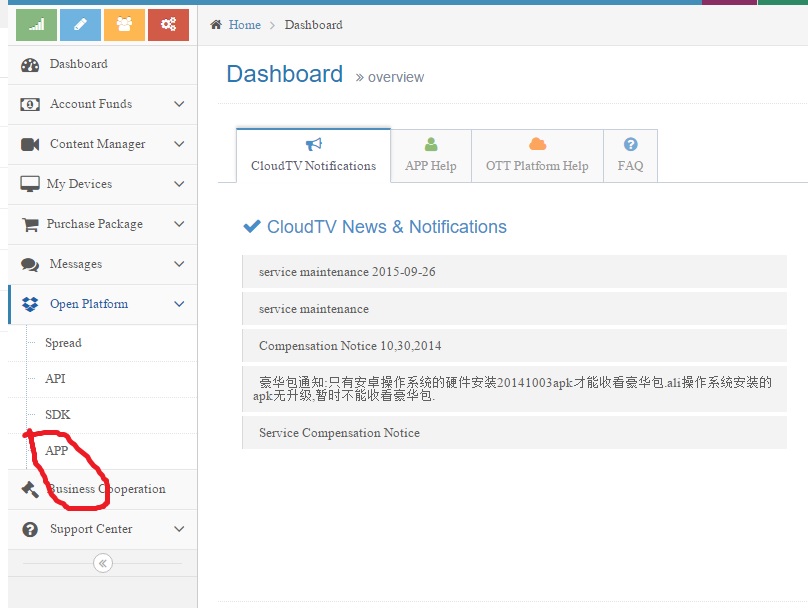Switch to the CloudTV Notifications tab

(313, 156)
